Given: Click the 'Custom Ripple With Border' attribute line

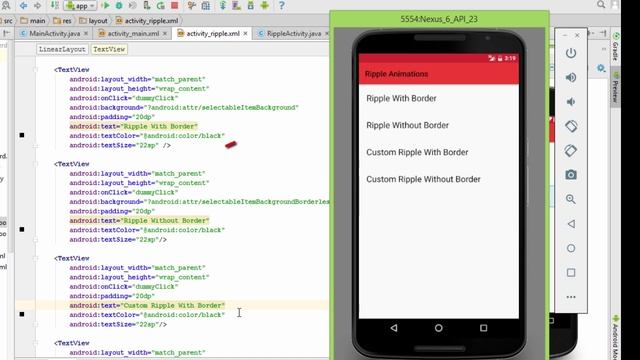Looking at the screenshot, I should 147,305.
